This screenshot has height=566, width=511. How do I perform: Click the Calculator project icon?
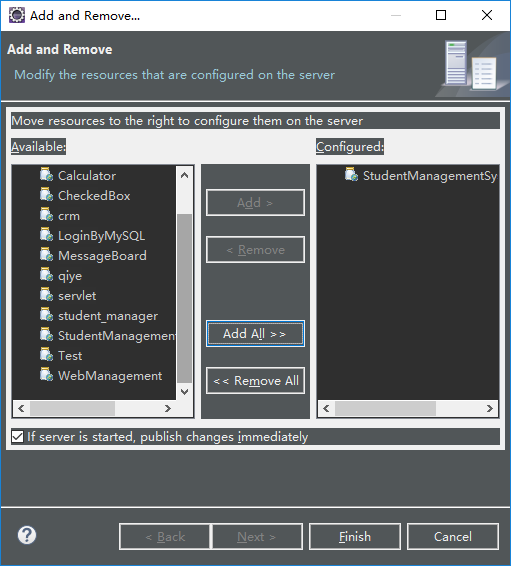coord(47,174)
